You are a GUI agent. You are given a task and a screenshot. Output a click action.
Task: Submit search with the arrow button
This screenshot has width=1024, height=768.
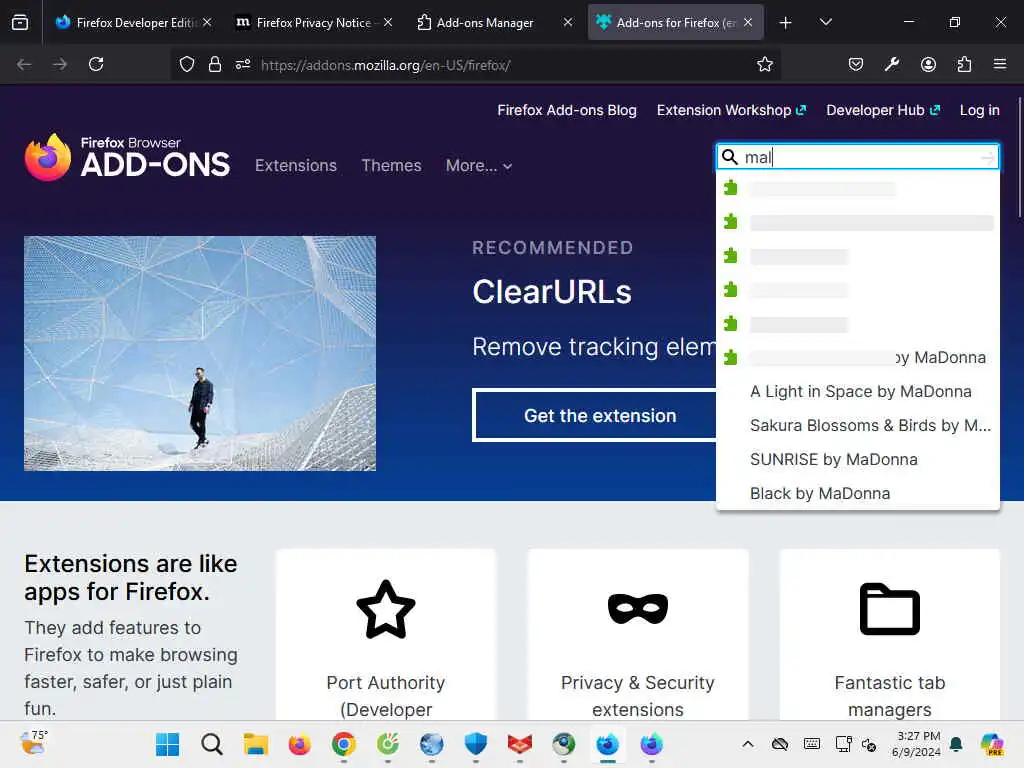(987, 157)
